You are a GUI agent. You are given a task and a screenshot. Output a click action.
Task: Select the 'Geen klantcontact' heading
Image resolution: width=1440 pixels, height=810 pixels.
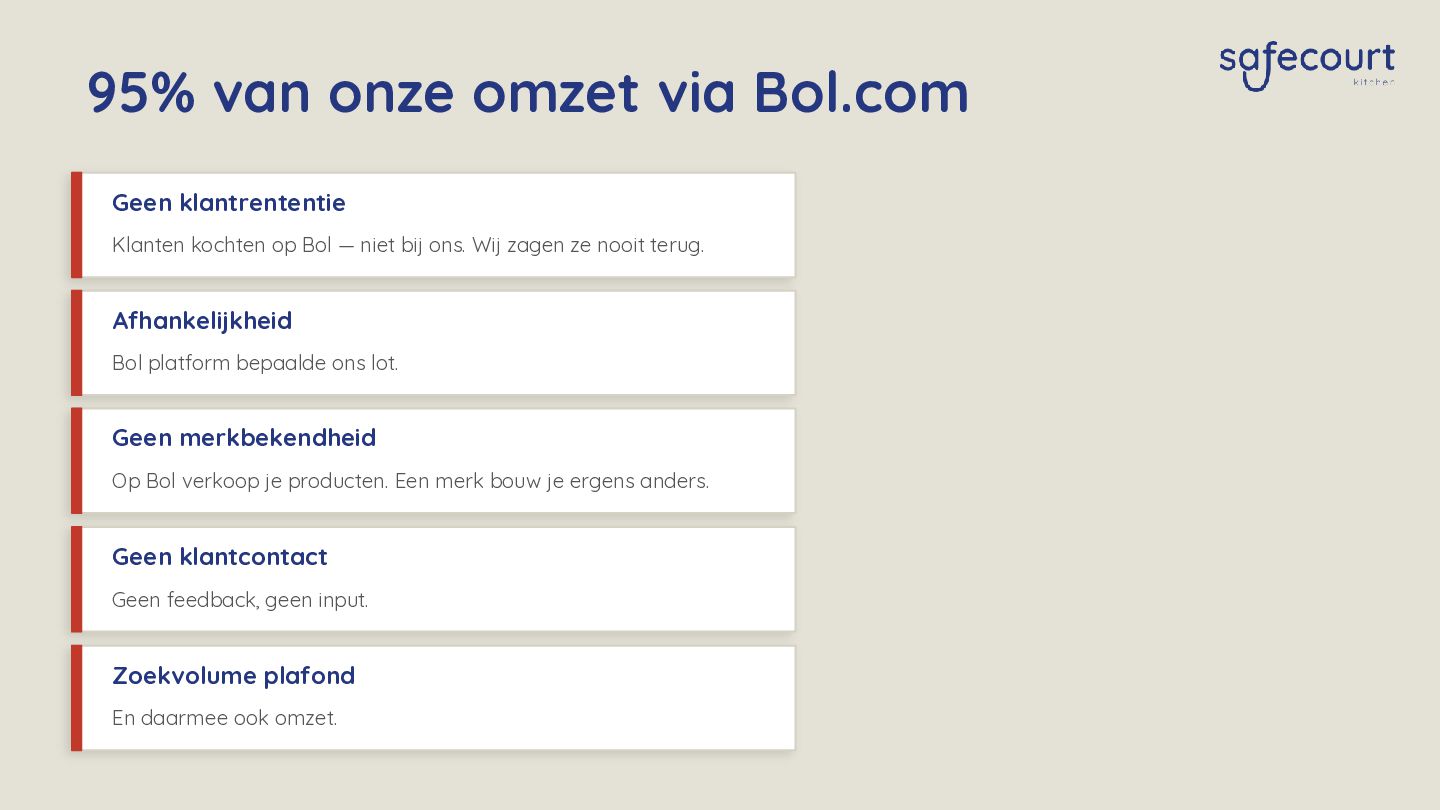click(x=220, y=557)
